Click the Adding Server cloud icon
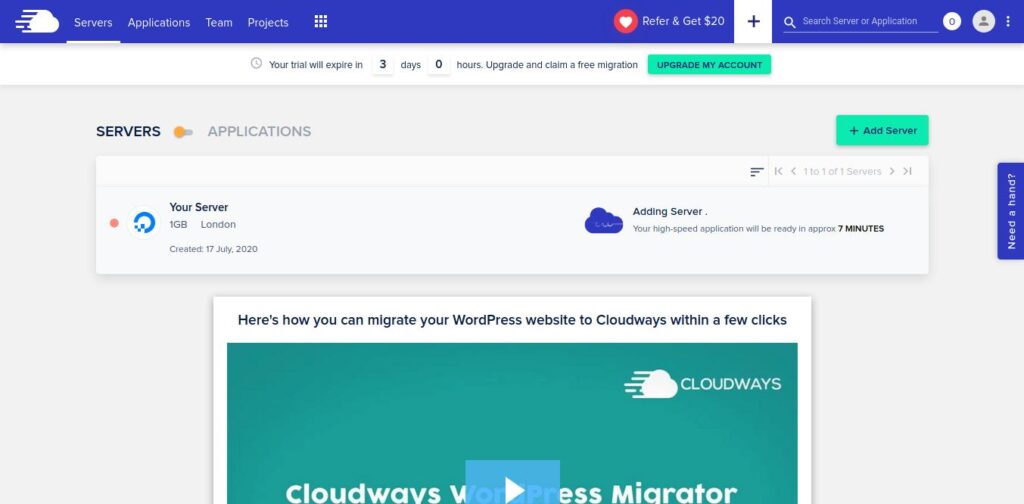The width and height of the screenshot is (1024, 504). pos(603,221)
